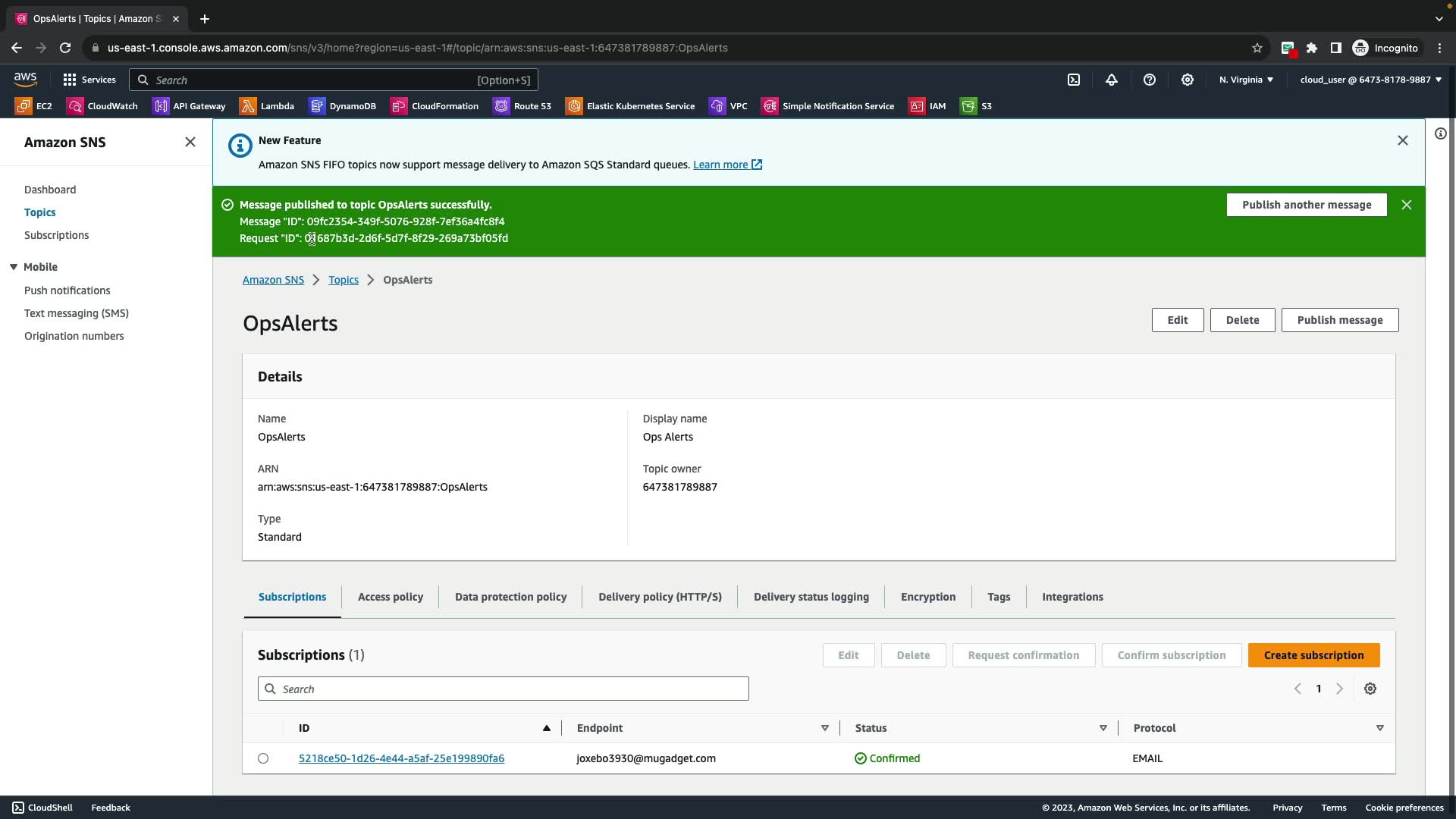
Task: Open the help question mark icon
Action: (x=1150, y=80)
